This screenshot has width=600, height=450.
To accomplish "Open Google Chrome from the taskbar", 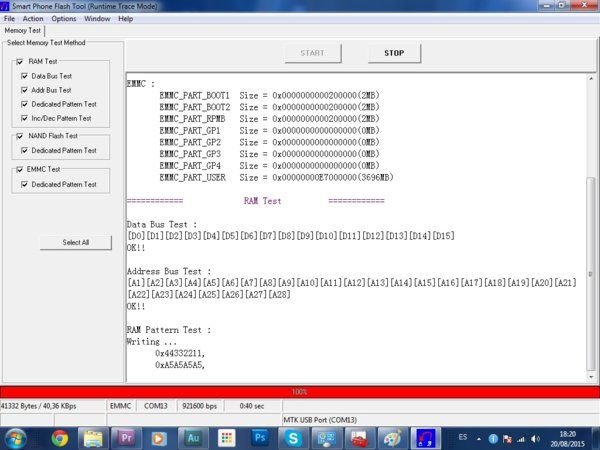I will click(60, 438).
